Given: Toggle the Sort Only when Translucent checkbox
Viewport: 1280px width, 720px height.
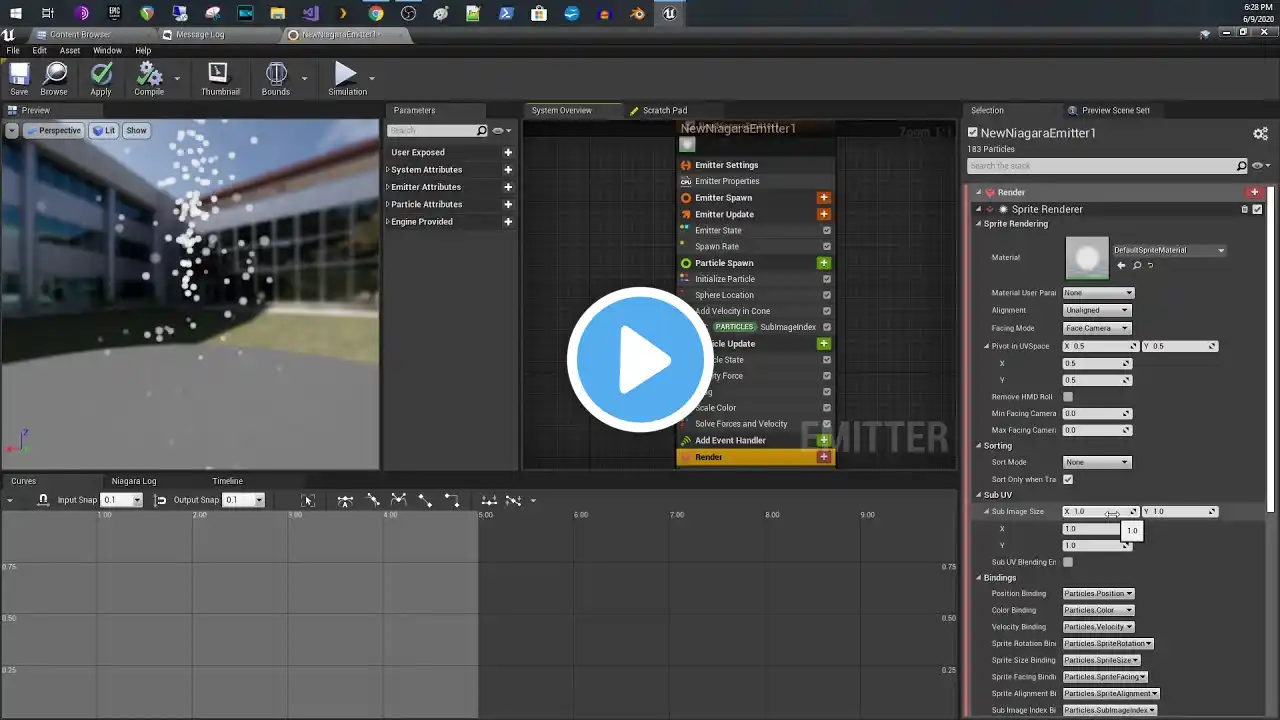Looking at the screenshot, I should 1068,480.
